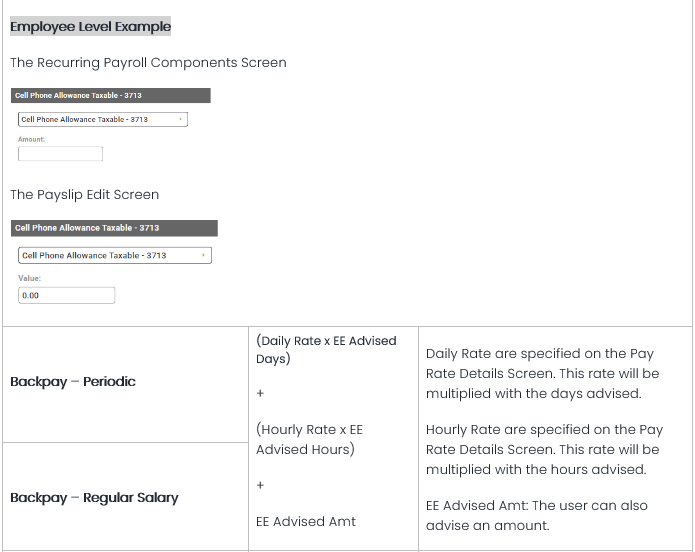Click gray header bar under Recurring Payroll Components
This screenshot has height=552, width=695.
pos(110,96)
